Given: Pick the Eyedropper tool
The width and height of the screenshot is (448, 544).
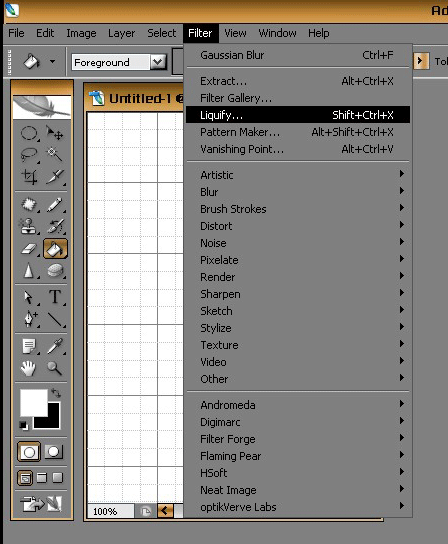Looking at the screenshot, I should pyautogui.click(x=55, y=346).
